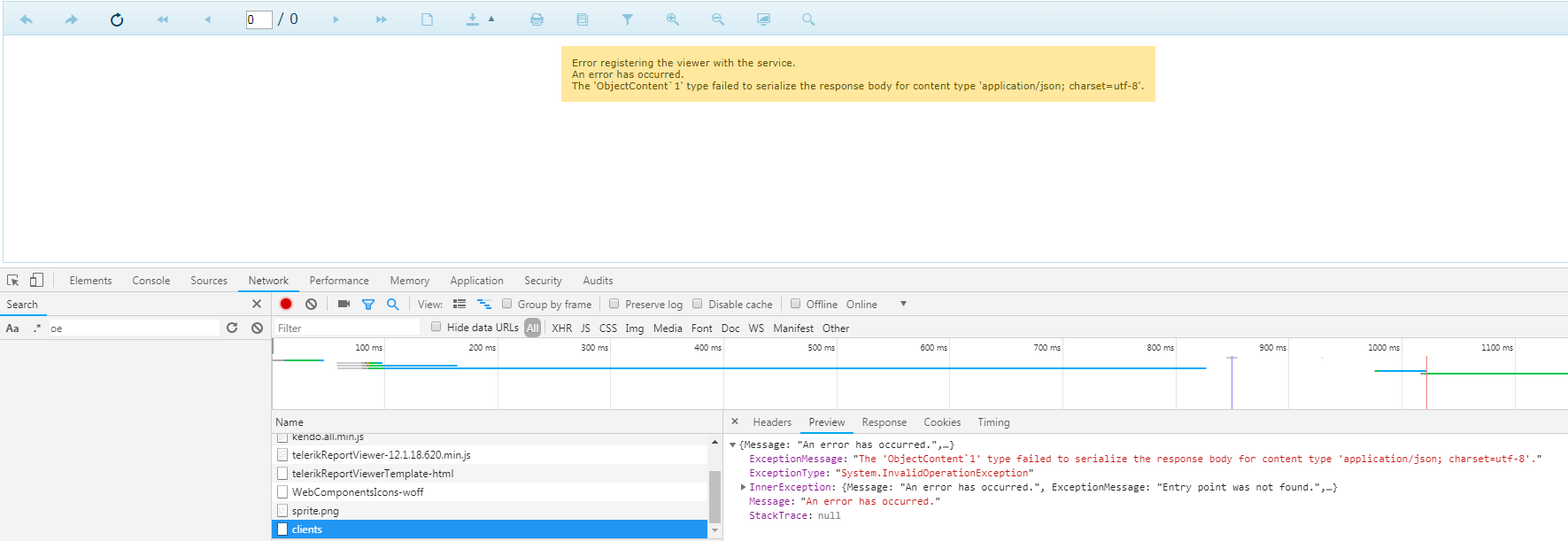
Task: Toggle device toolbar icon in DevTools
Action: pos(36,280)
